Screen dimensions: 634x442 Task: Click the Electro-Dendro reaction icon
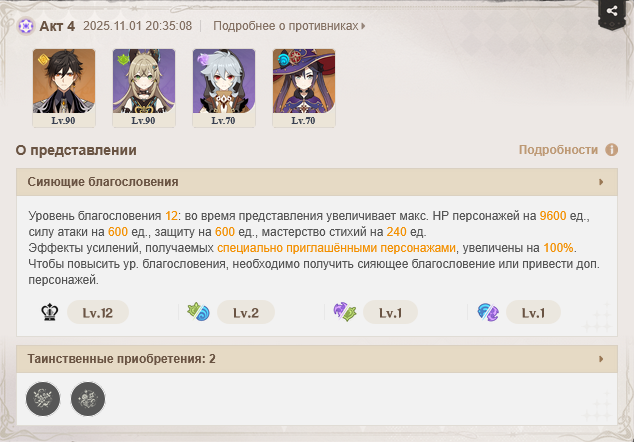click(344, 312)
